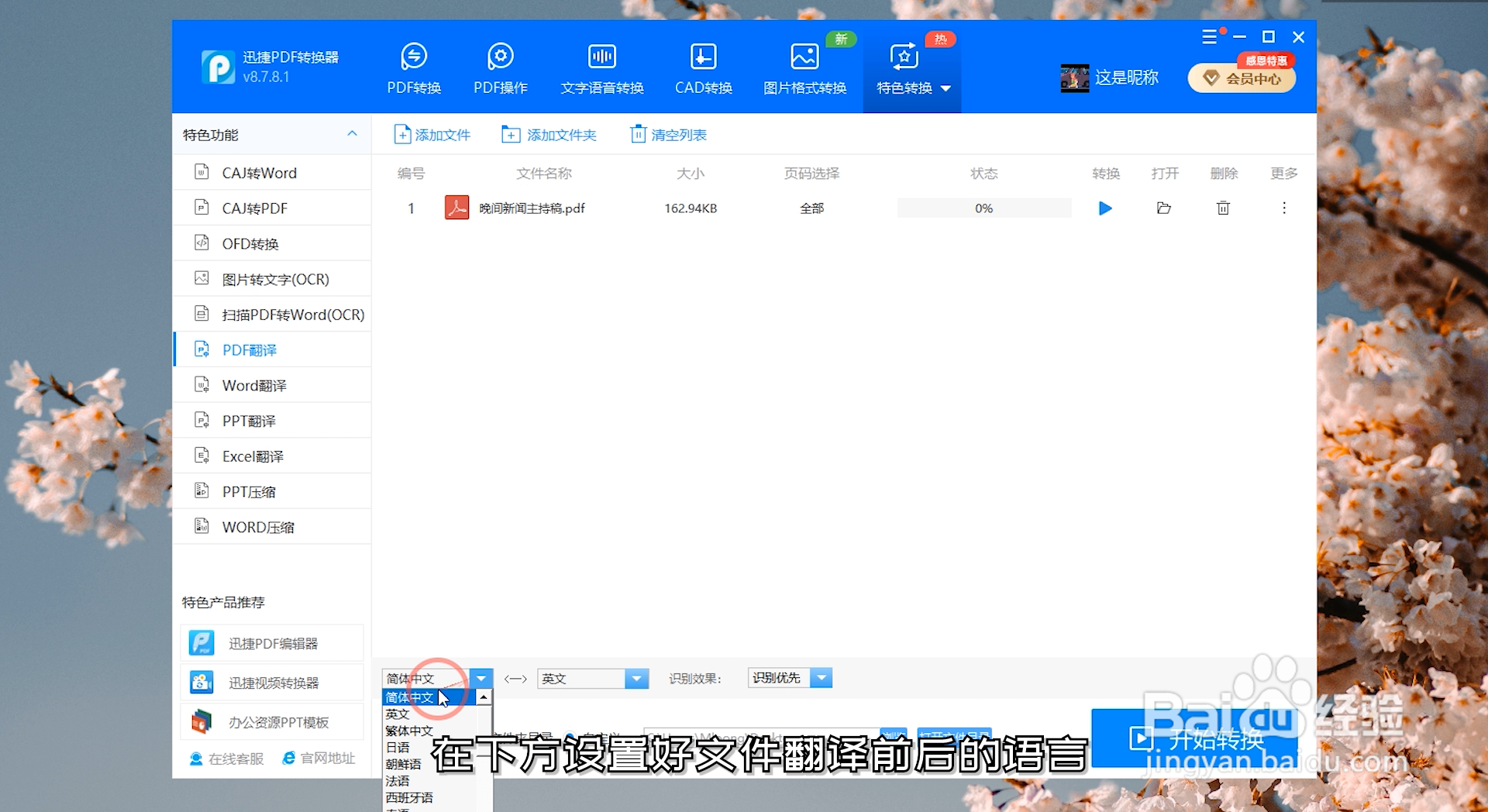
Task: Choose 西班牙语 from language list
Action: pyautogui.click(x=429, y=797)
